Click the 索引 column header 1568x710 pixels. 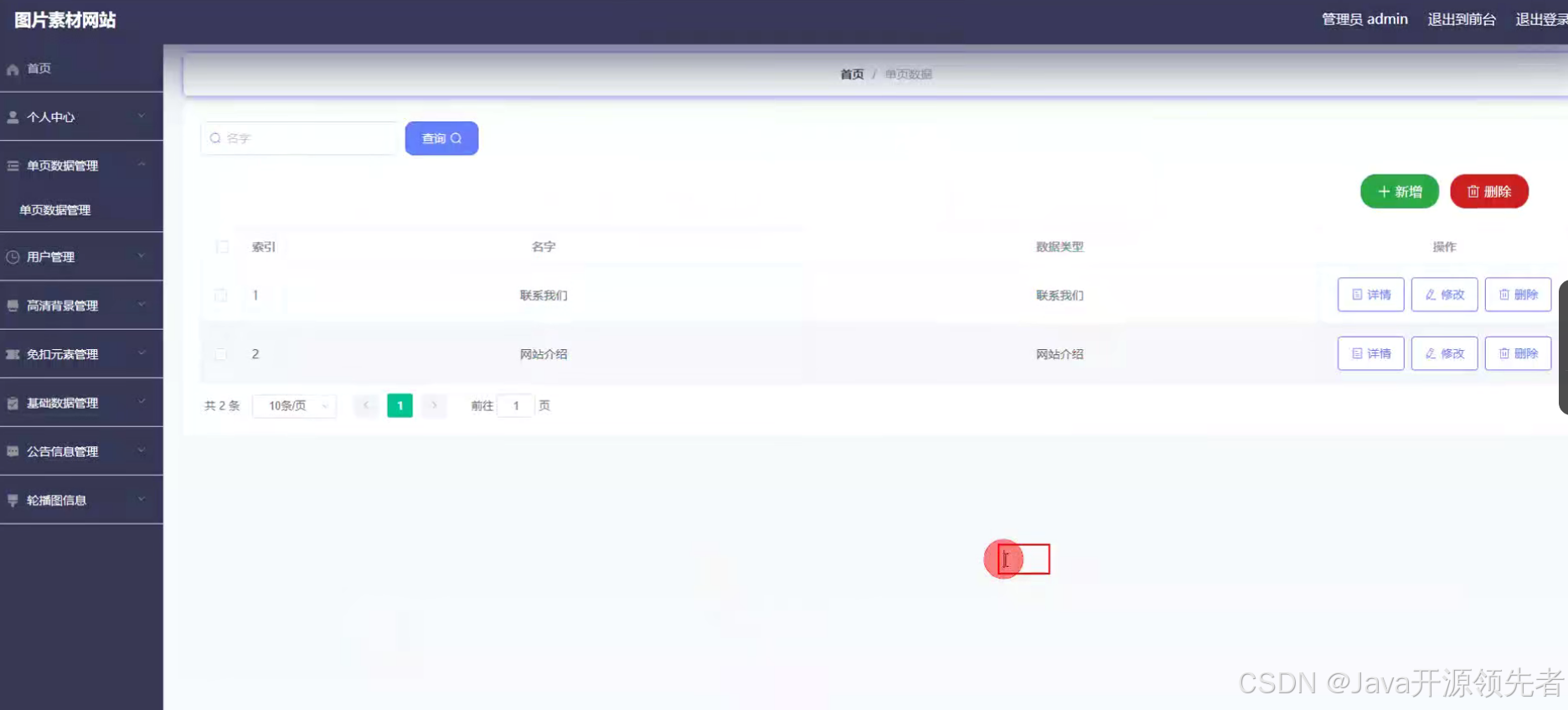point(264,247)
